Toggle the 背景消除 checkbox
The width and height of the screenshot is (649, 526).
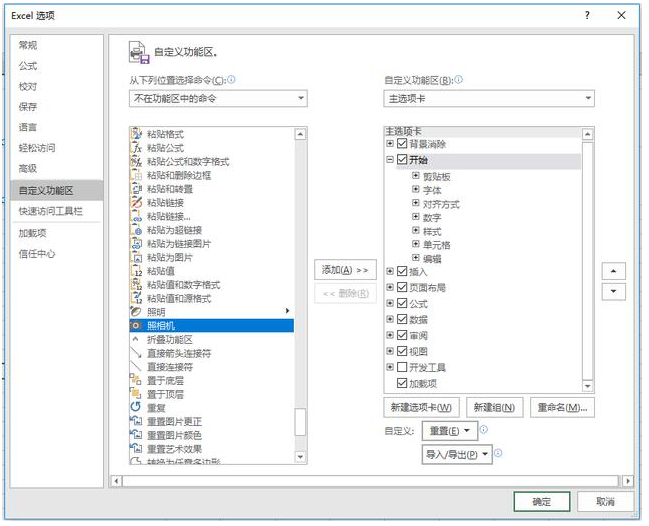(402, 144)
